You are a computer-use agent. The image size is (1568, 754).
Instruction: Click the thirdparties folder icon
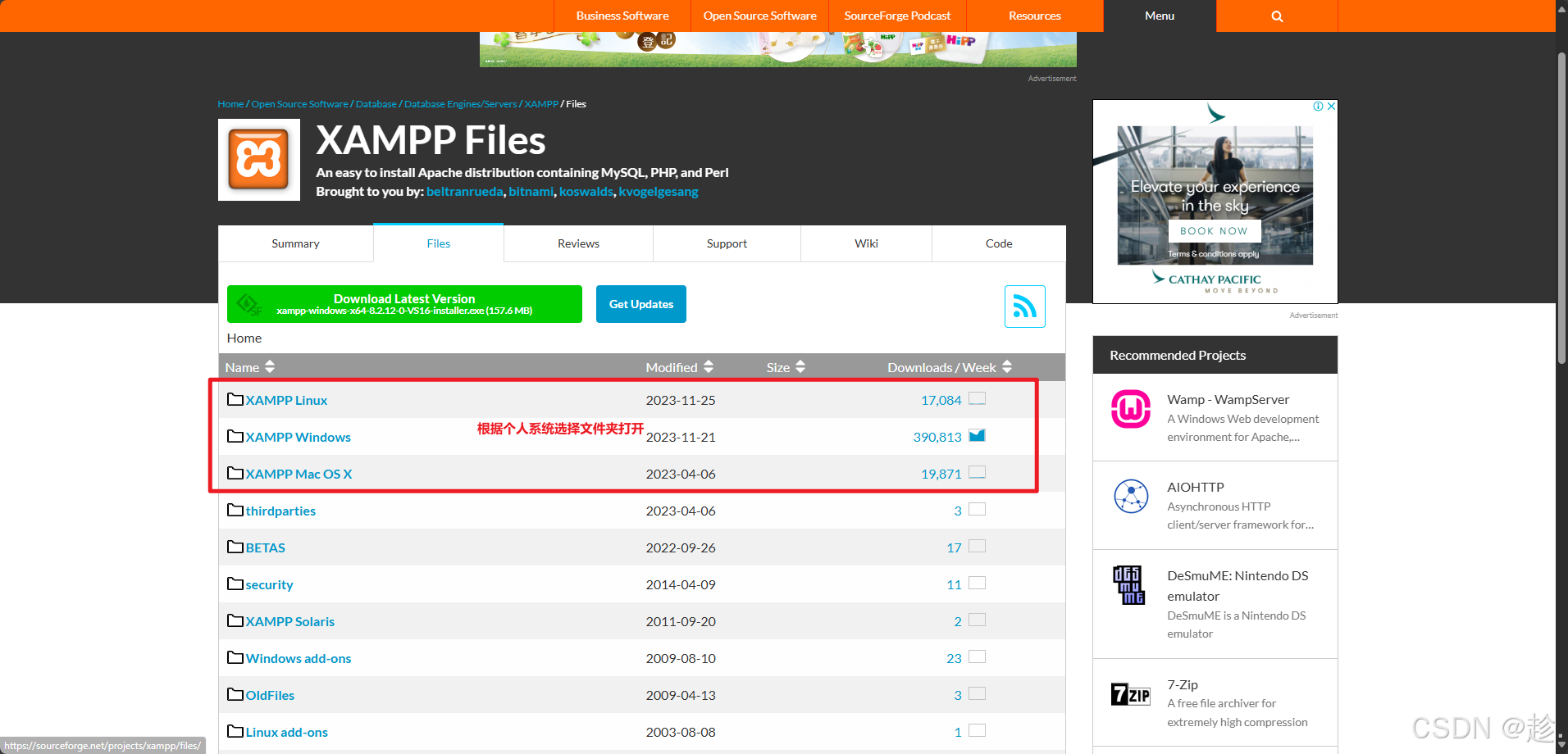pyautogui.click(x=235, y=510)
